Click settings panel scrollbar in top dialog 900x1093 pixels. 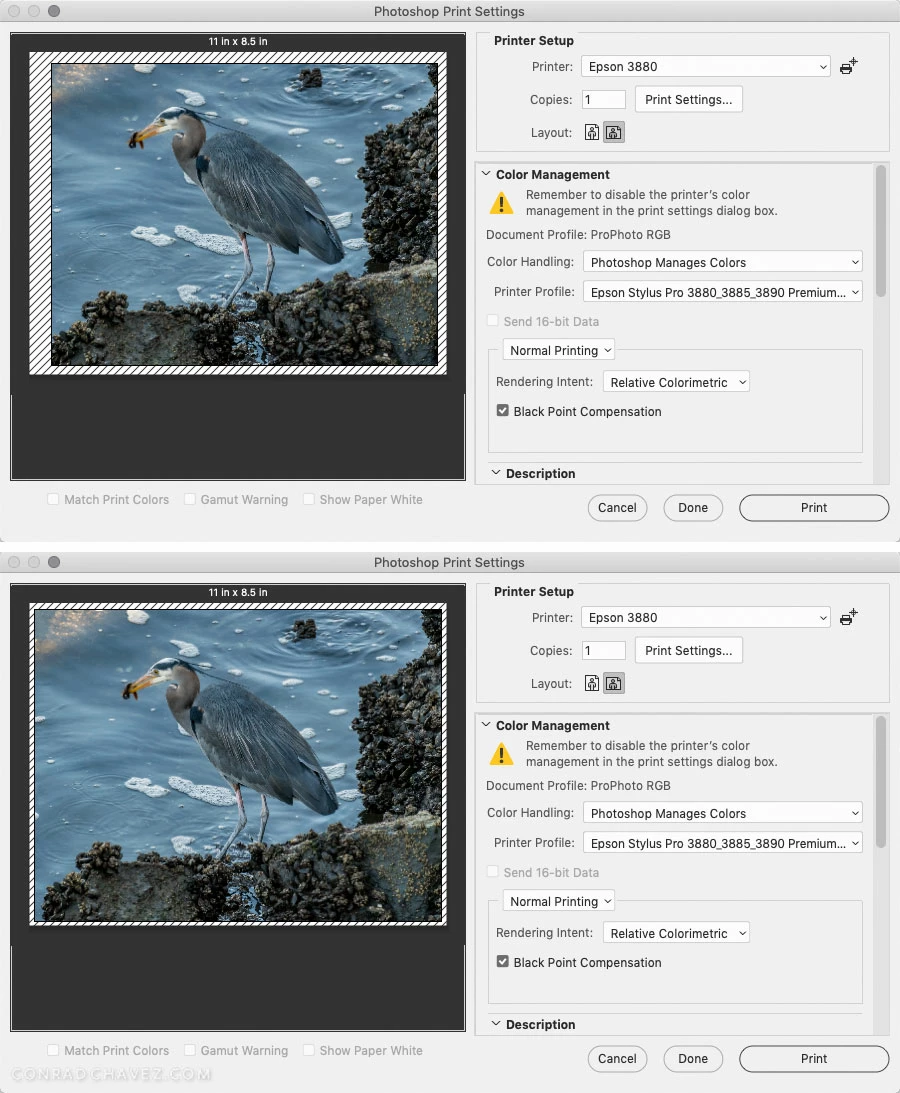pyautogui.click(x=881, y=231)
